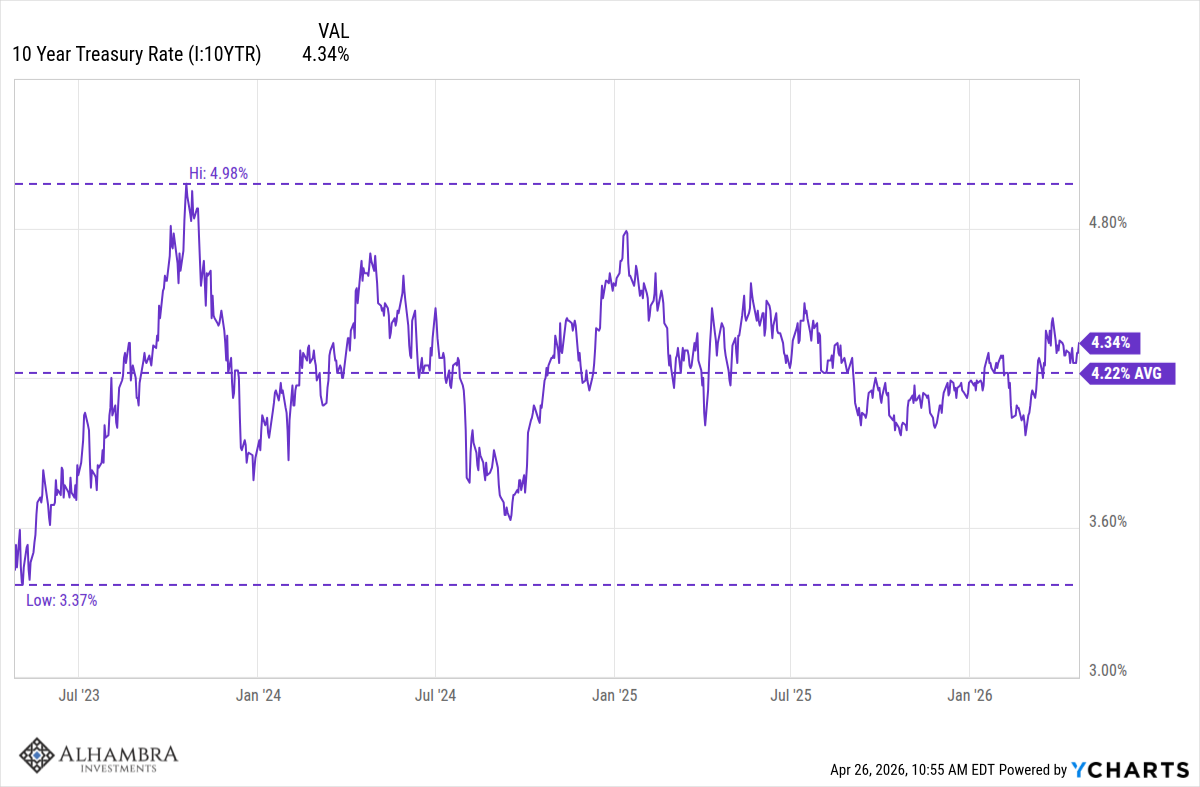Click the 4.80% y-axis label
This screenshot has width=1200, height=787.
tap(1107, 222)
